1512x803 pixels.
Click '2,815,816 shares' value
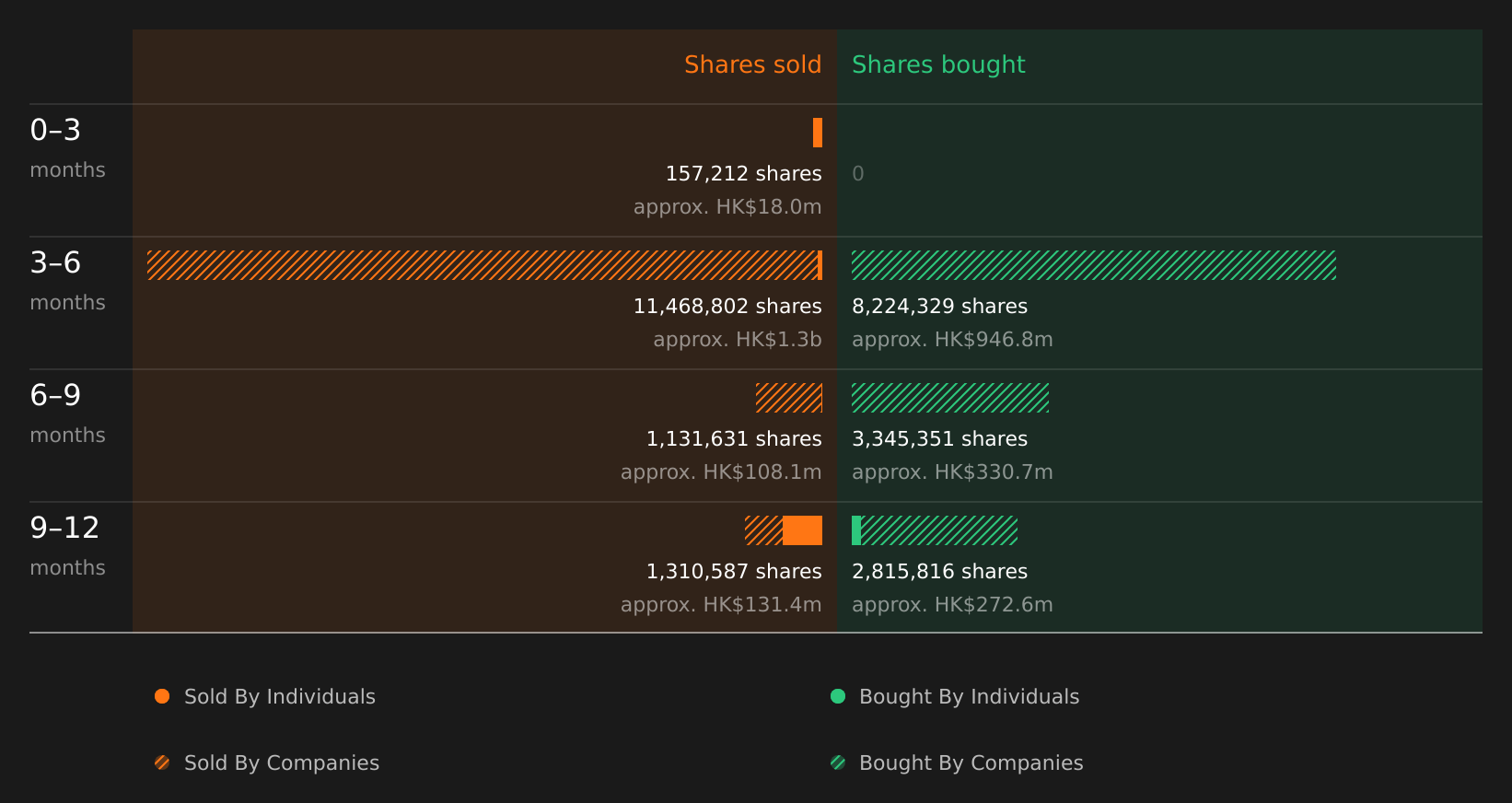pos(940,571)
